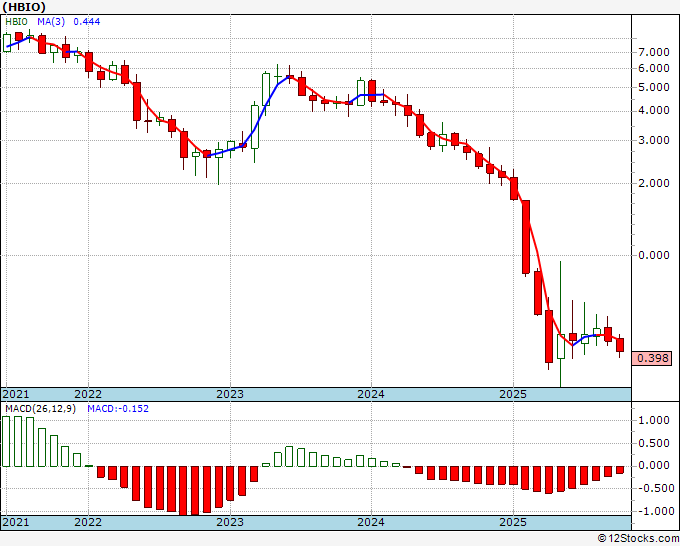Click the 3.000 price axis label
The height and width of the screenshot is (546, 680).
pyautogui.click(x=654, y=141)
